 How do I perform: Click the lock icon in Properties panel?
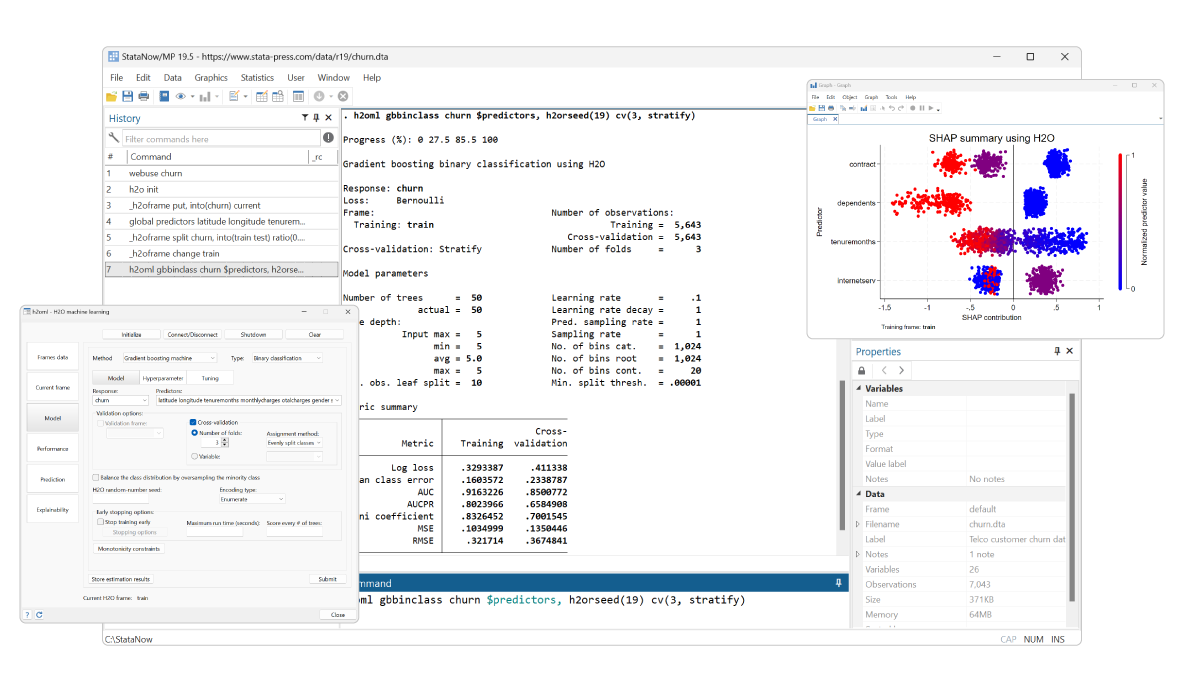pos(862,370)
